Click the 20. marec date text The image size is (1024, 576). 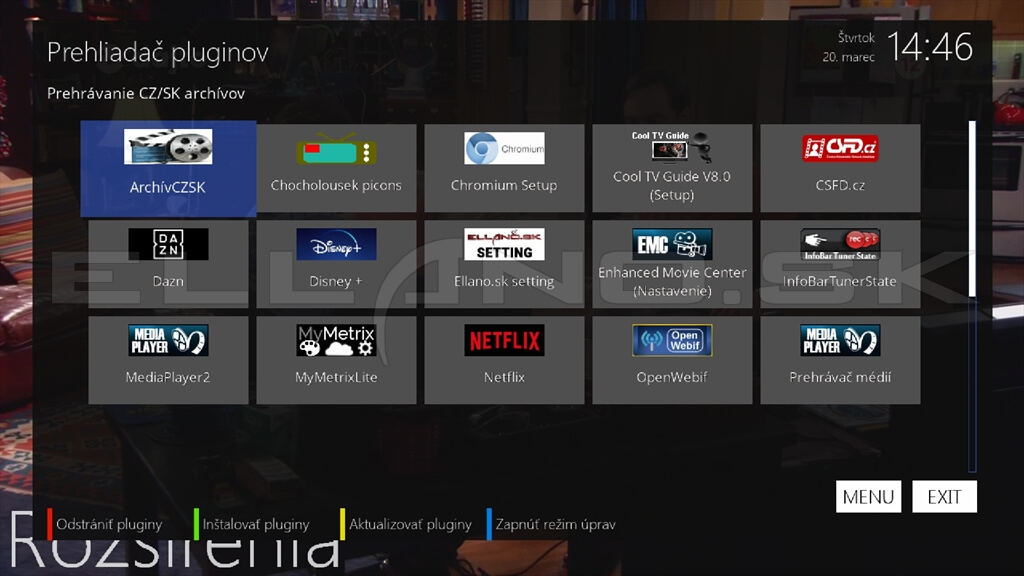click(x=848, y=57)
